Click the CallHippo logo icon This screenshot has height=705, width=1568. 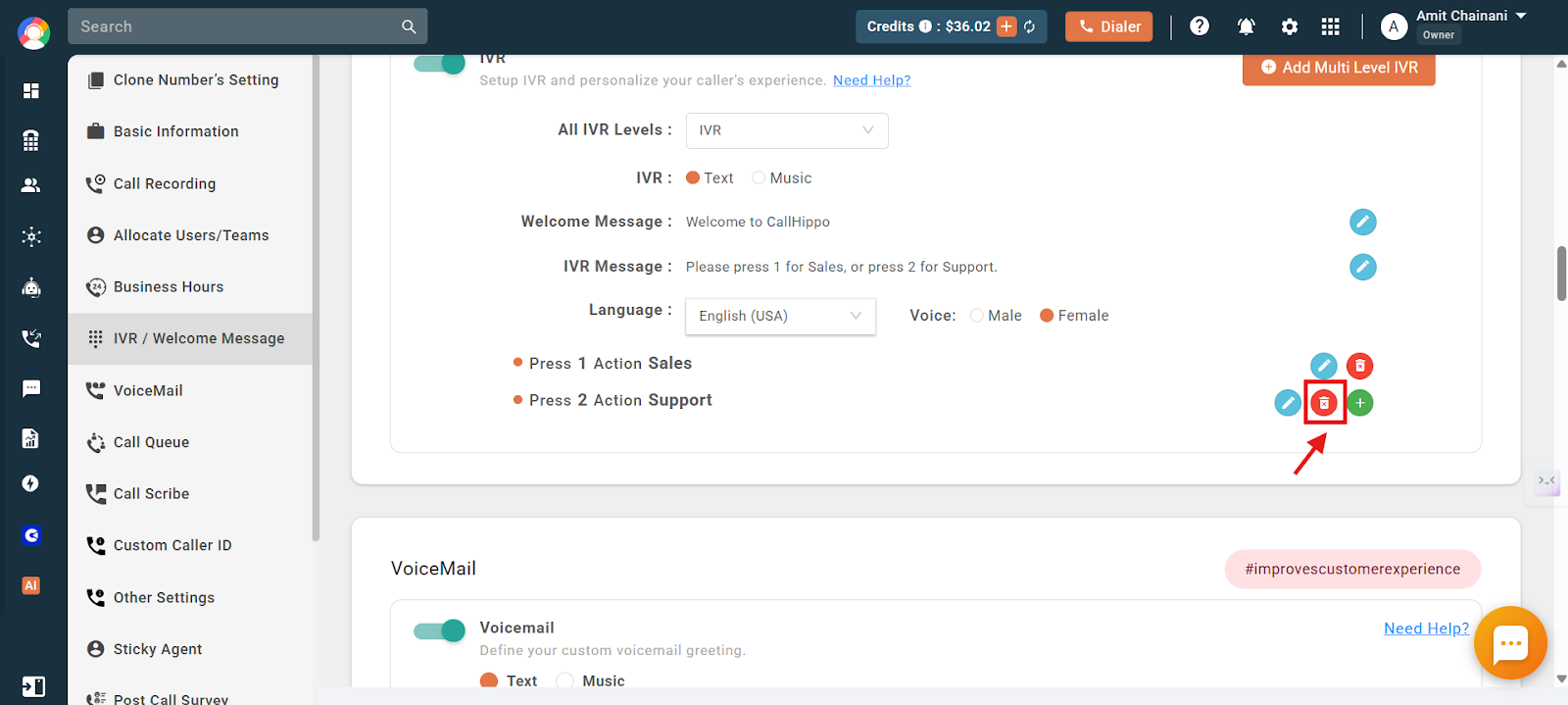(33, 33)
